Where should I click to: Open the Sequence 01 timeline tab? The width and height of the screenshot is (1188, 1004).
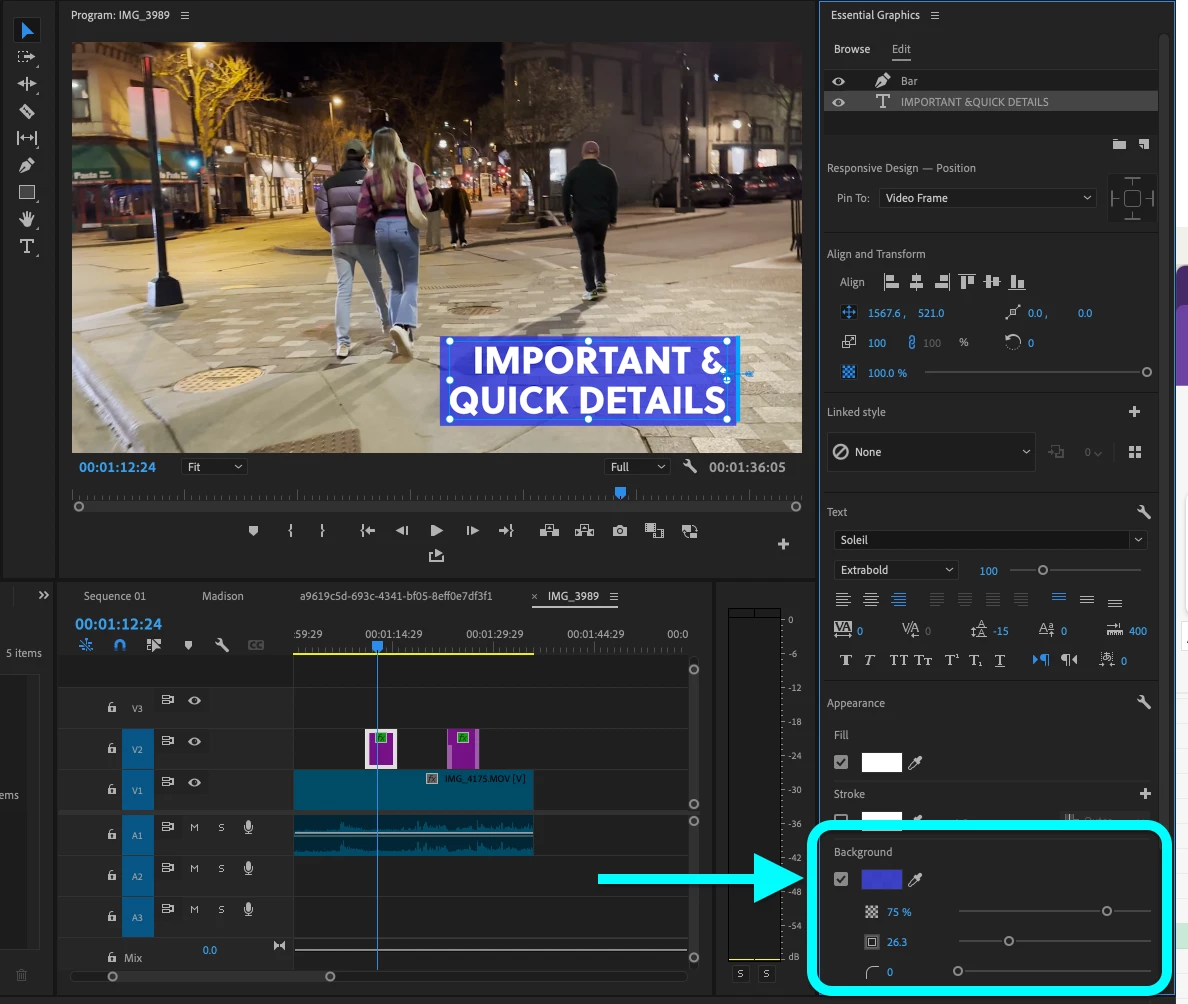pos(114,596)
